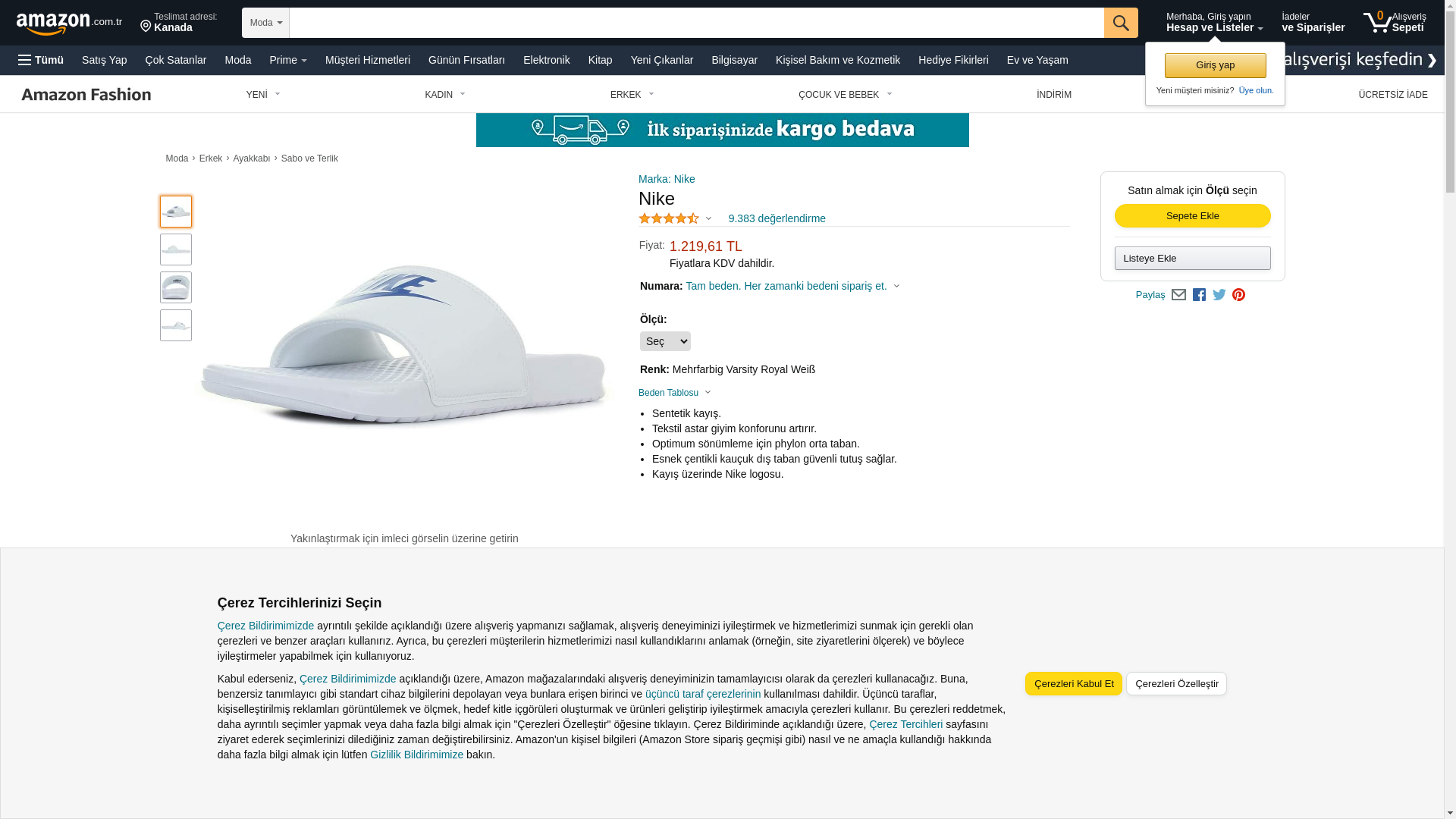
Task: Expand the Beden Tablosu size chart
Action: point(675,393)
